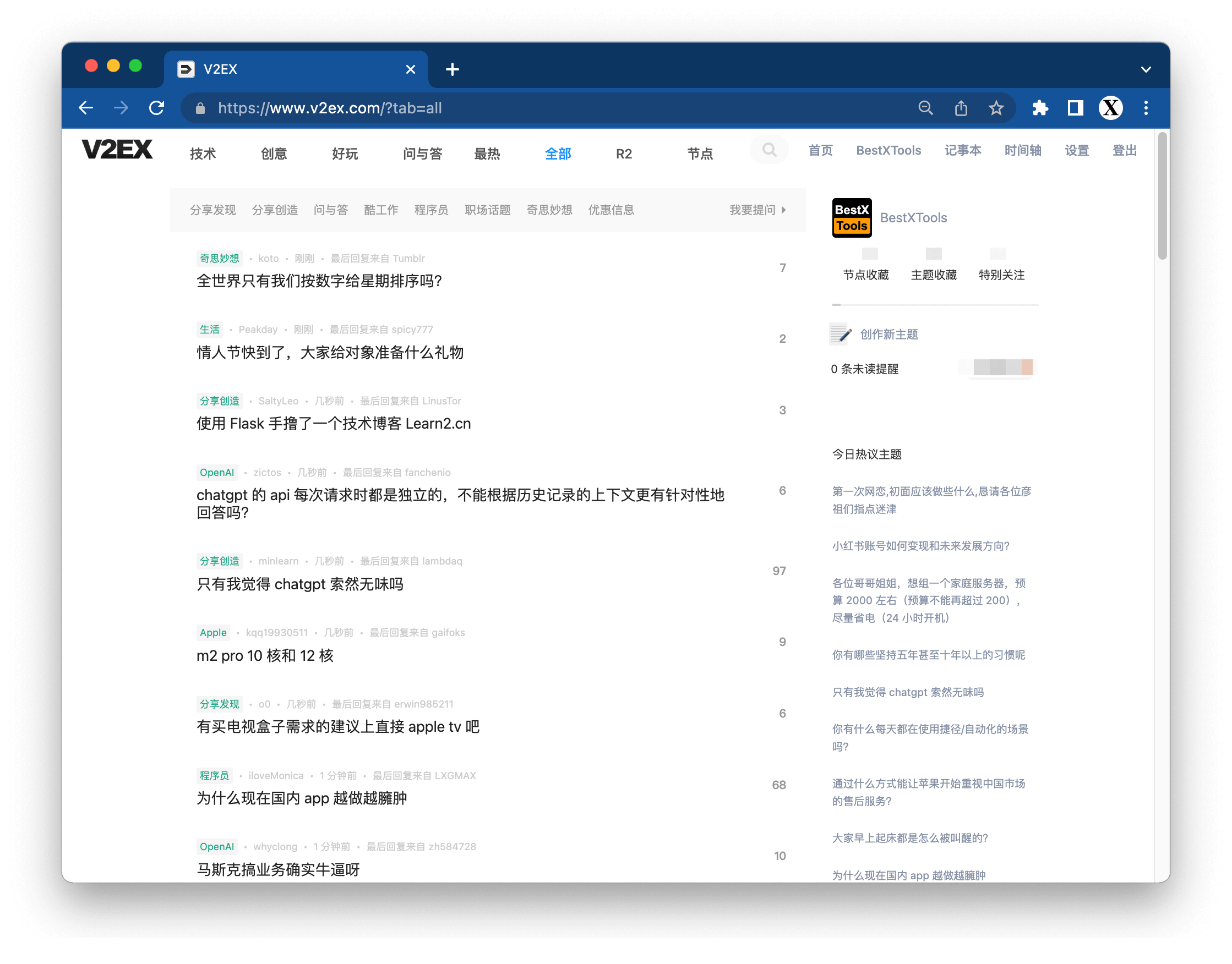Click the 奇思妙想 tag on first topic
Image resolution: width=1232 pixels, height=964 pixels.
[219, 258]
